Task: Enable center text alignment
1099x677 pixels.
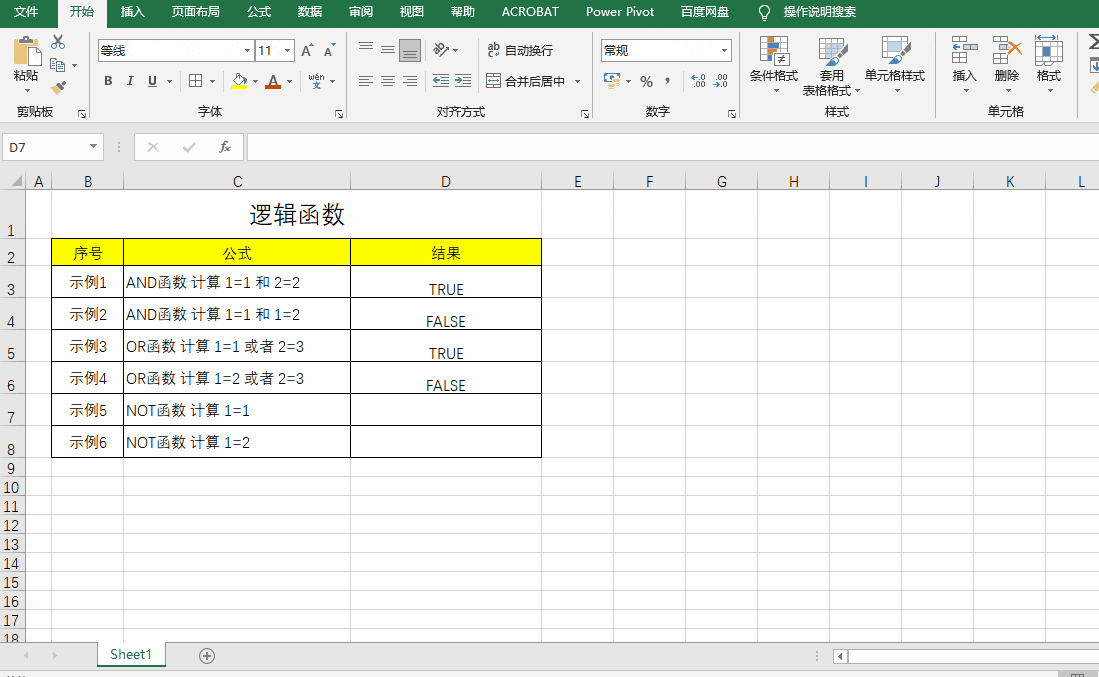Action: coord(387,81)
